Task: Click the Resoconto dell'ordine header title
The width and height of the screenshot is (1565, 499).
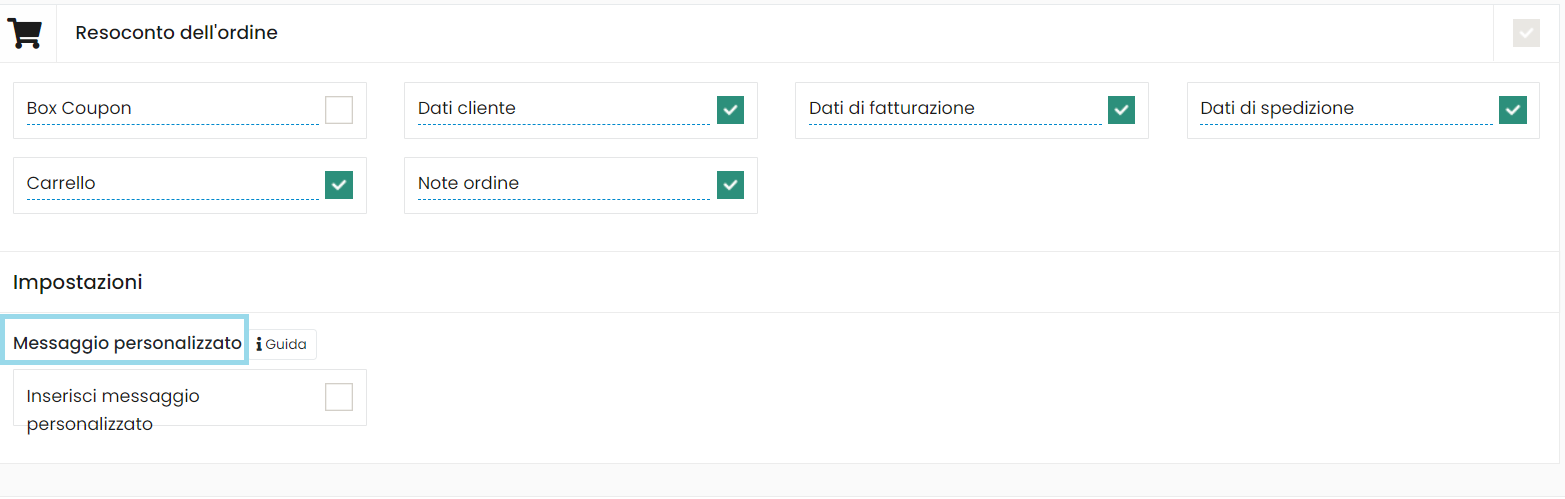Action: point(176,33)
